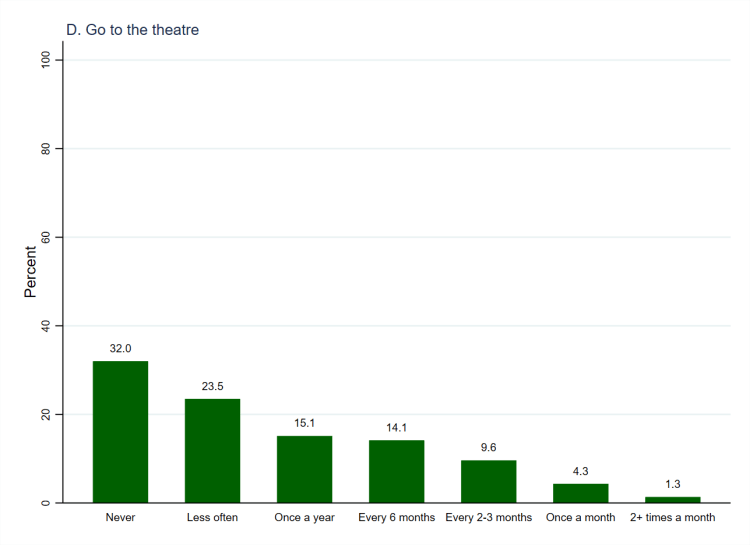
Task: Click the chart title 'D. Go to the theatre'
Action: [132, 30]
